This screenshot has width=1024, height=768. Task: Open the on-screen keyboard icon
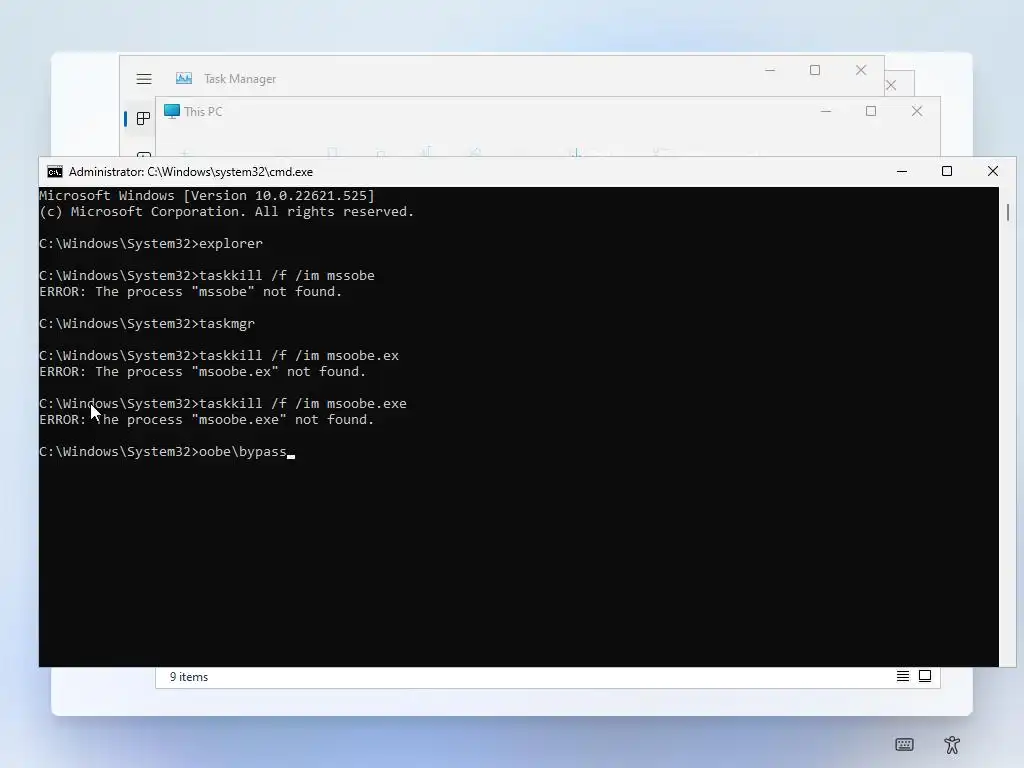[x=904, y=744]
